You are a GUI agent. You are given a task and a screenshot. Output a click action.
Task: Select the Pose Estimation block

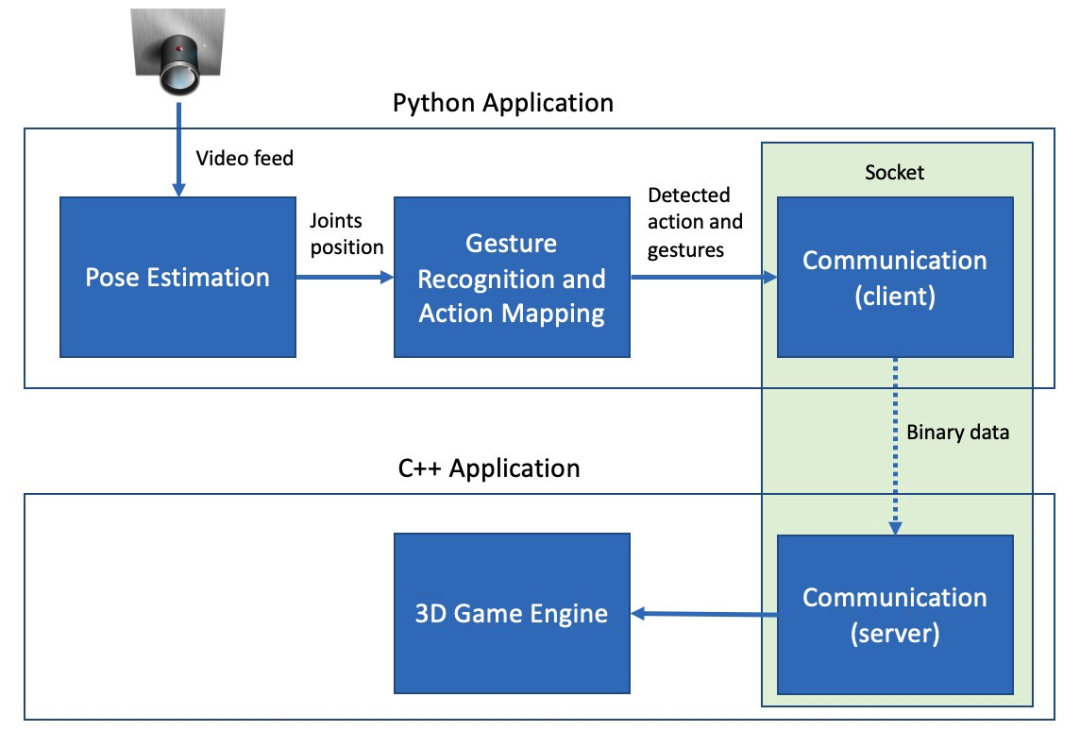[x=178, y=277]
